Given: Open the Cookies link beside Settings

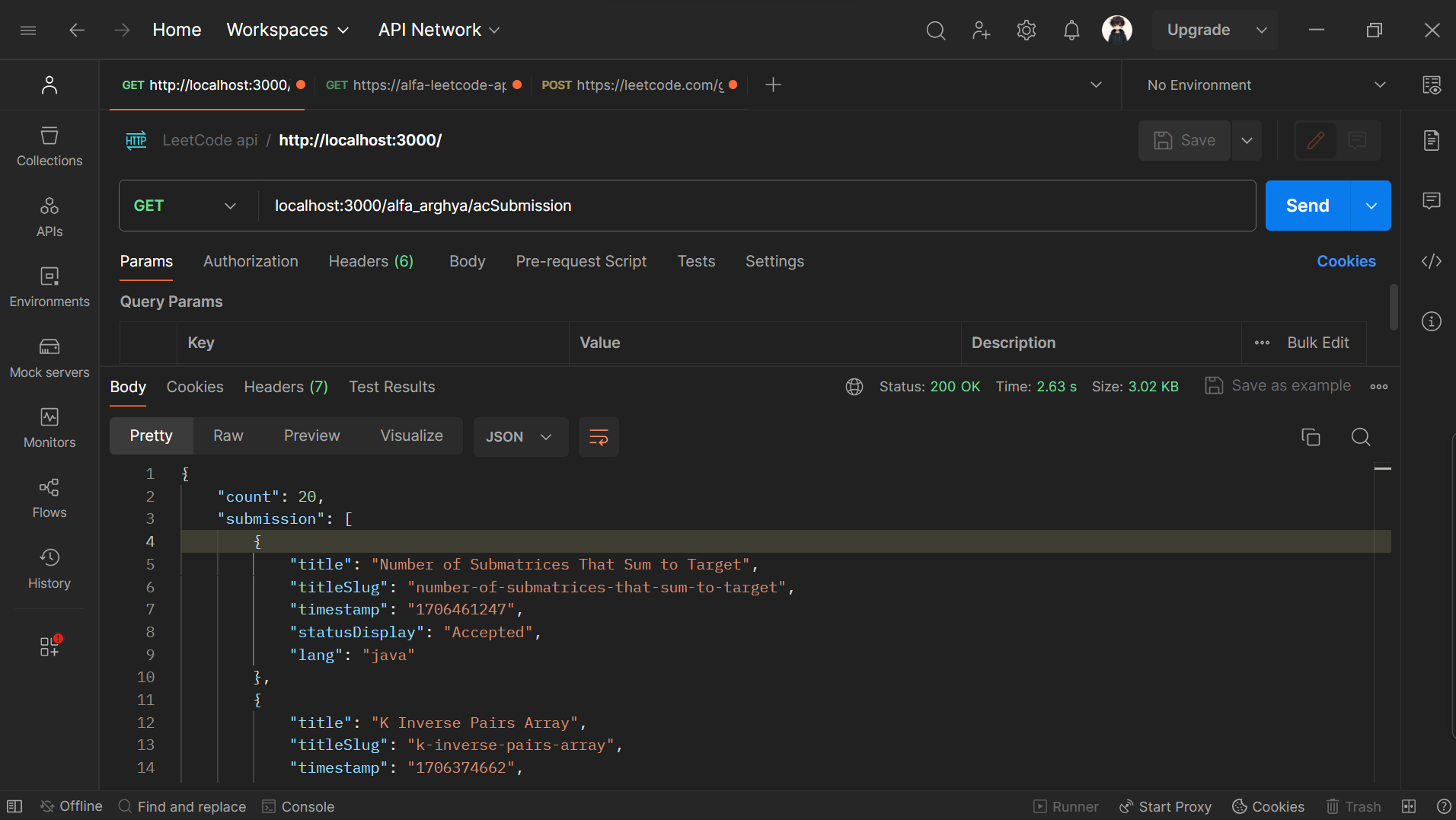Looking at the screenshot, I should coord(1346,261).
